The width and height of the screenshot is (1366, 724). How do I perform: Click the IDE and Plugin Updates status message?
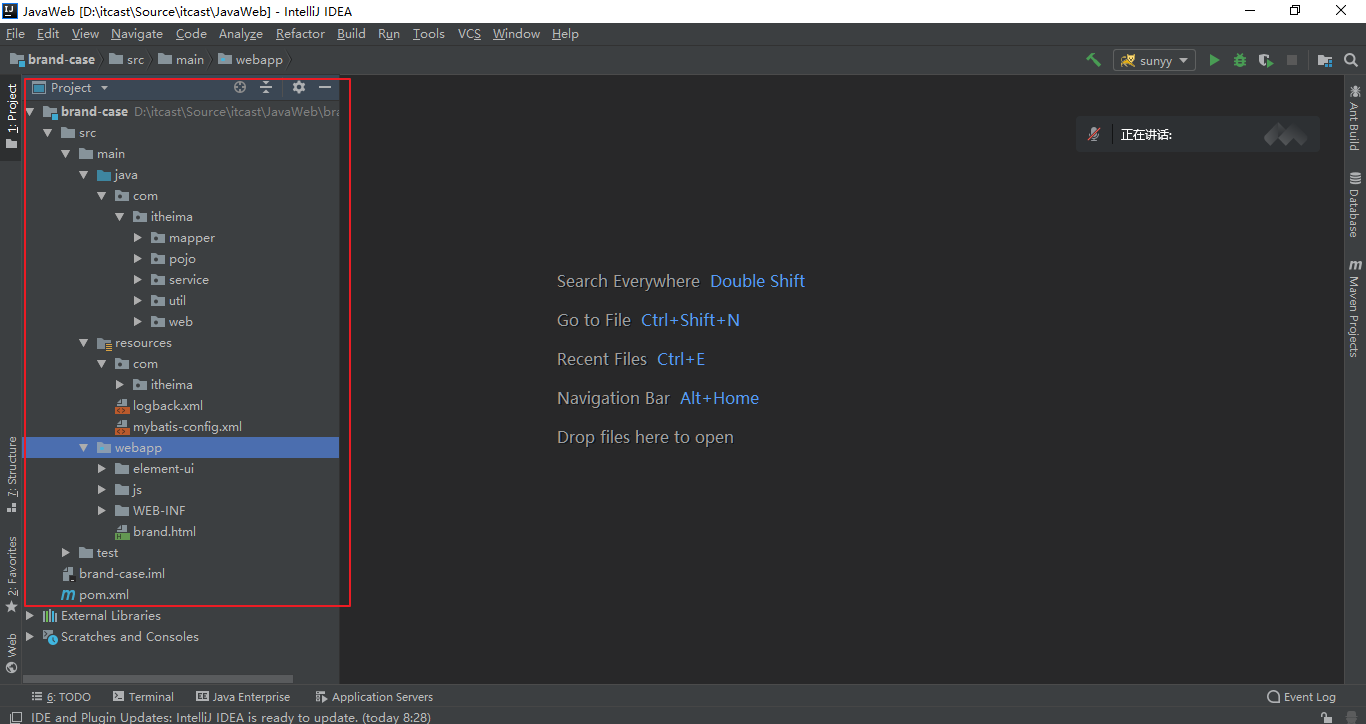[231, 717]
